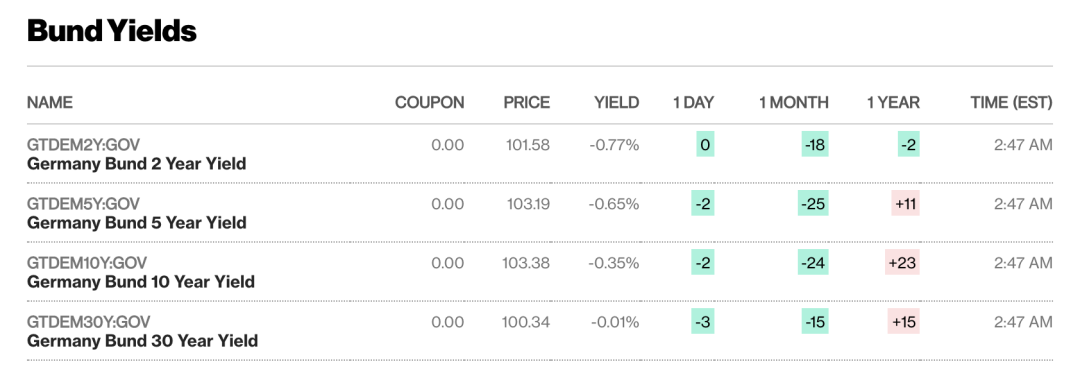The image size is (1080, 380).
Task: Click the -25 one-month change badge
Action: pos(813,204)
